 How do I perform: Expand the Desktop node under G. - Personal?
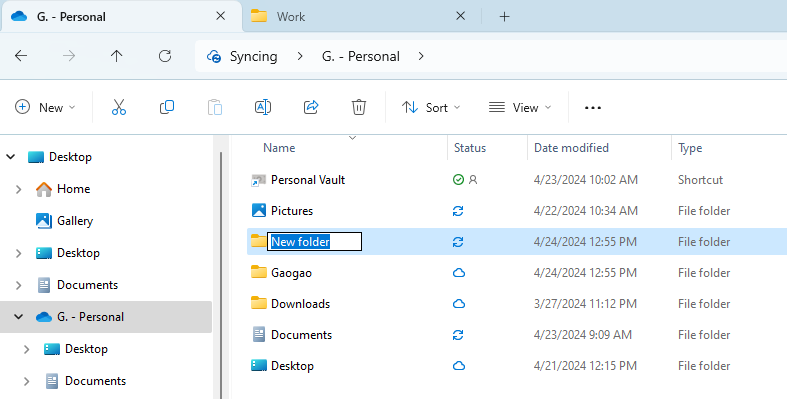click(x=27, y=349)
